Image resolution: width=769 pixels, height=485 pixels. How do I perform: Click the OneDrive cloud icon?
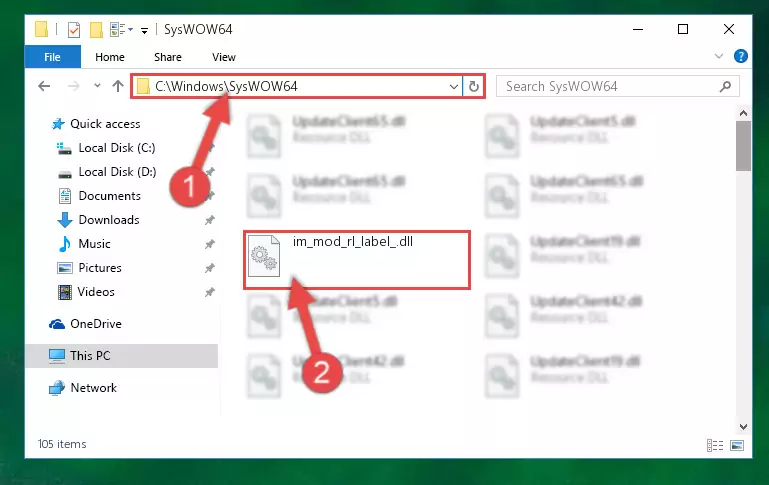(x=57, y=324)
